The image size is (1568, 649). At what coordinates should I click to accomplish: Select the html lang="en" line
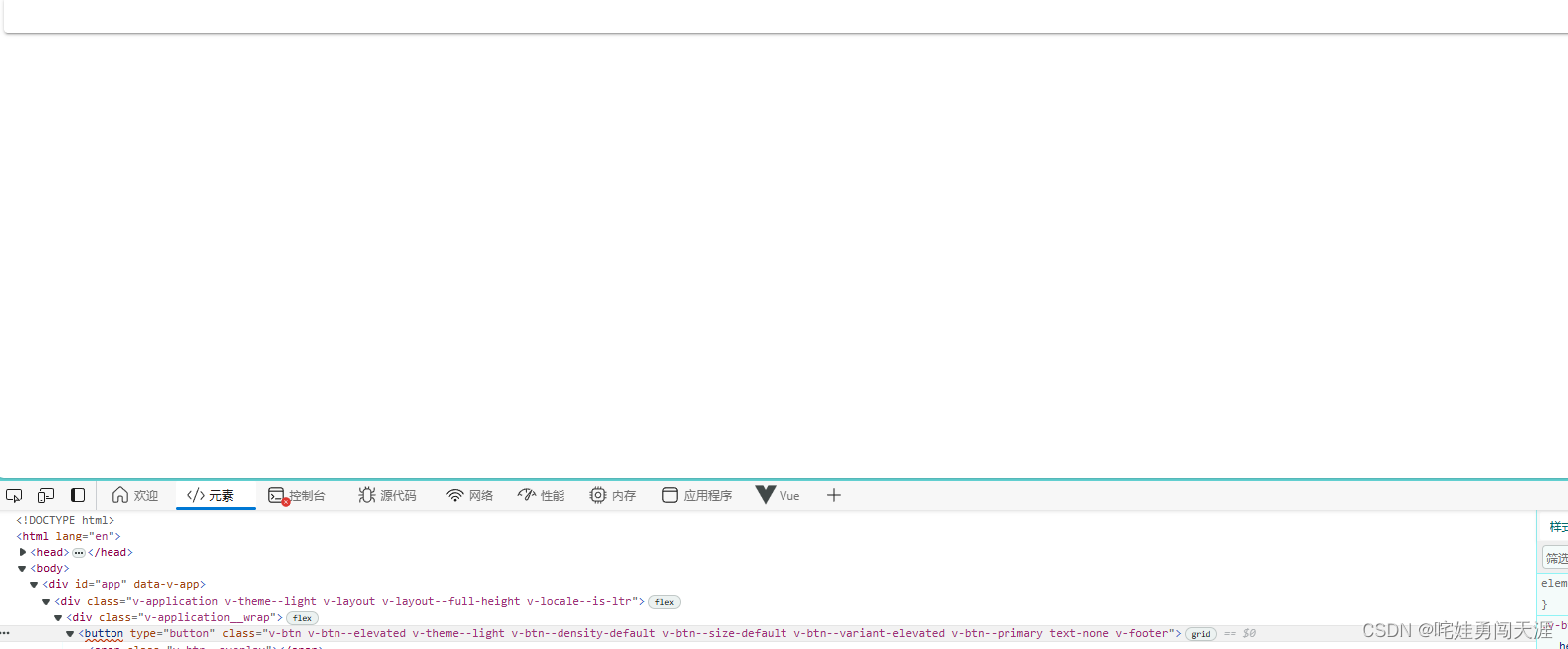(69, 536)
